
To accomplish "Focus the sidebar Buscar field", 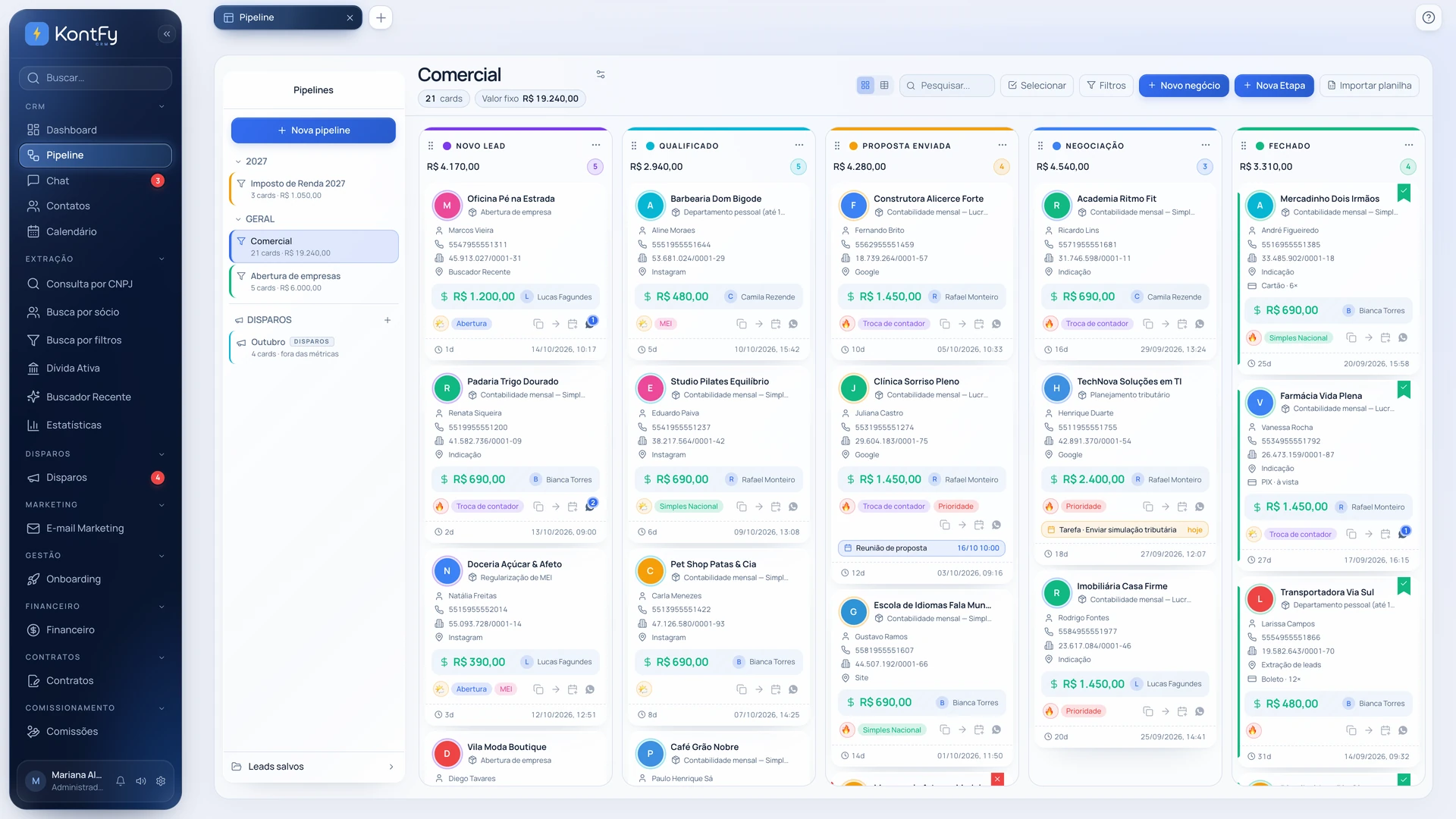I will pos(96,78).
